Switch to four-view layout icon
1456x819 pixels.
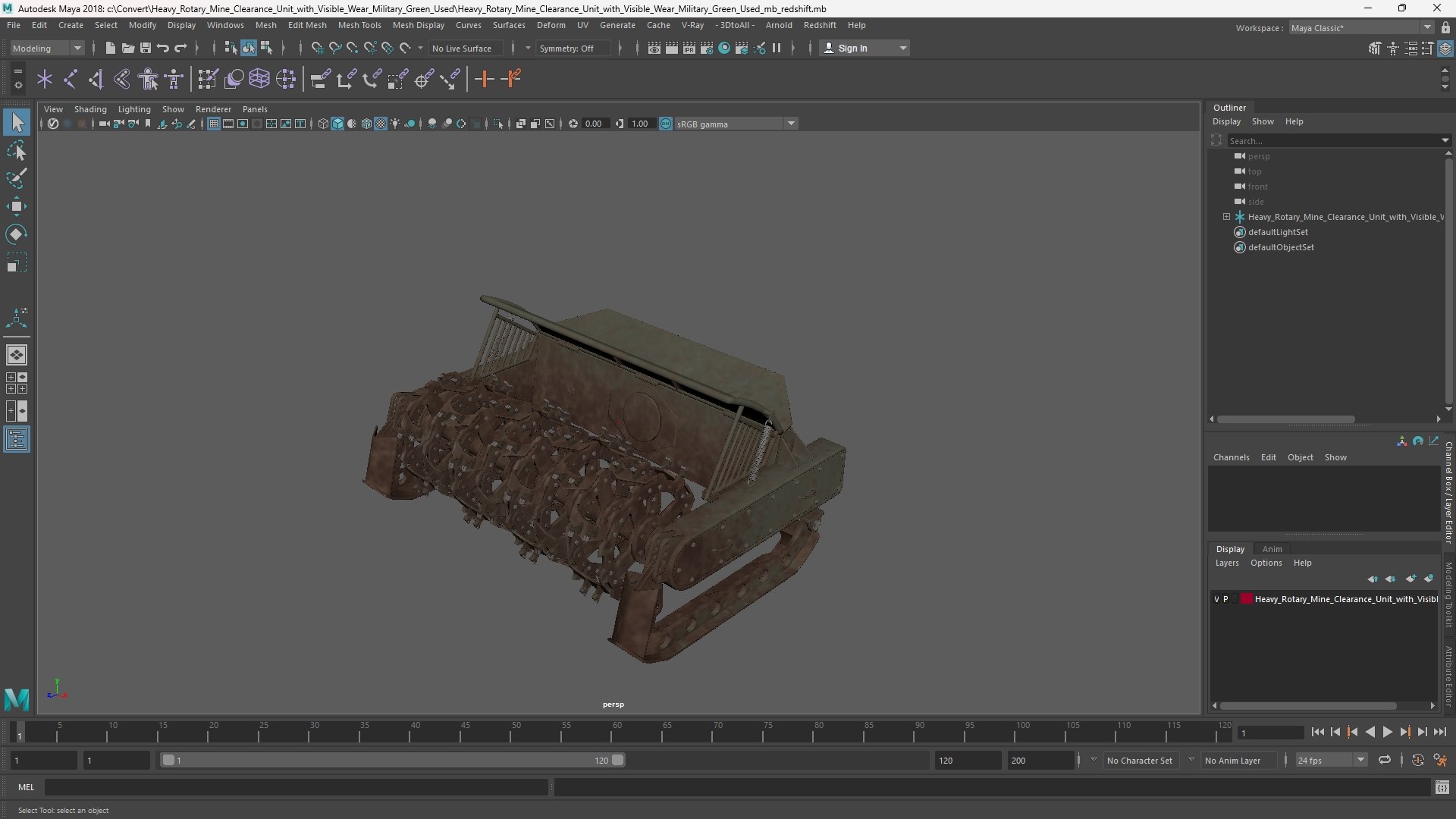tap(16, 383)
